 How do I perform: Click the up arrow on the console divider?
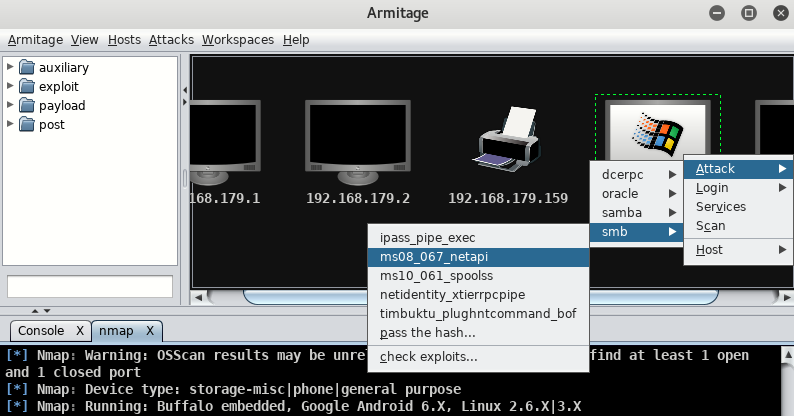pyautogui.click(x=35, y=311)
